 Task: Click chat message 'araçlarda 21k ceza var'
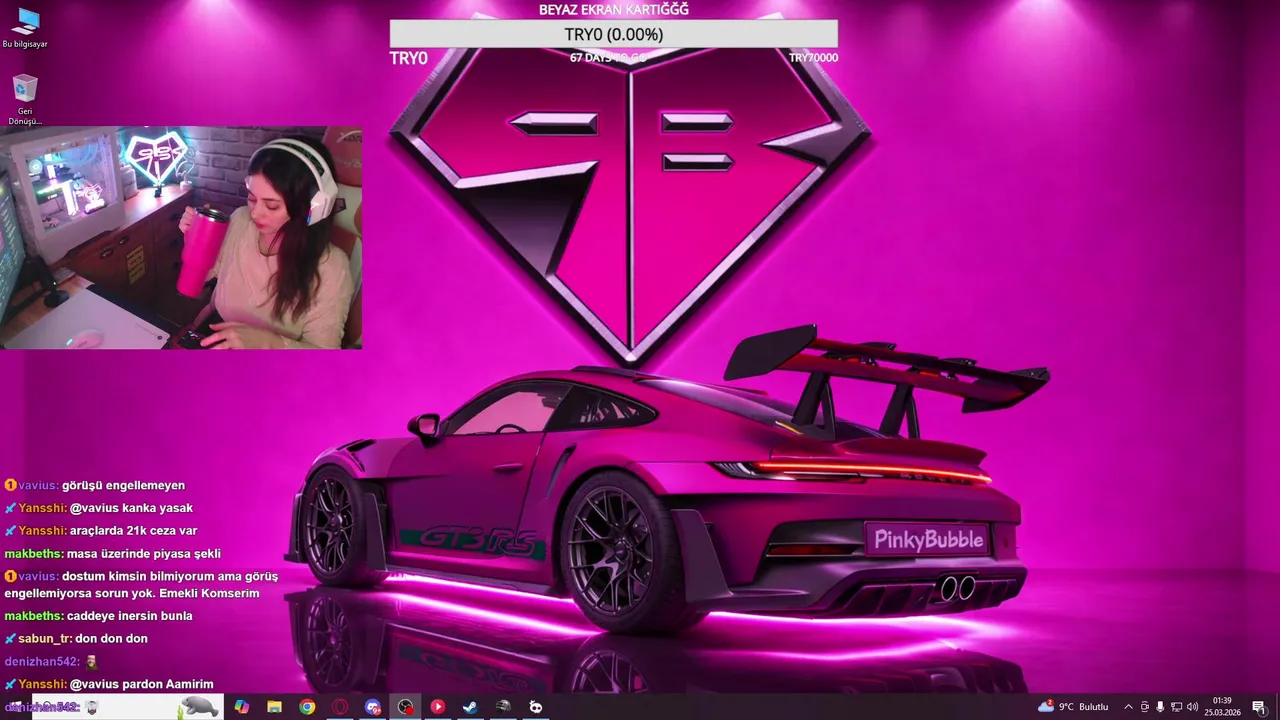click(133, 531)
